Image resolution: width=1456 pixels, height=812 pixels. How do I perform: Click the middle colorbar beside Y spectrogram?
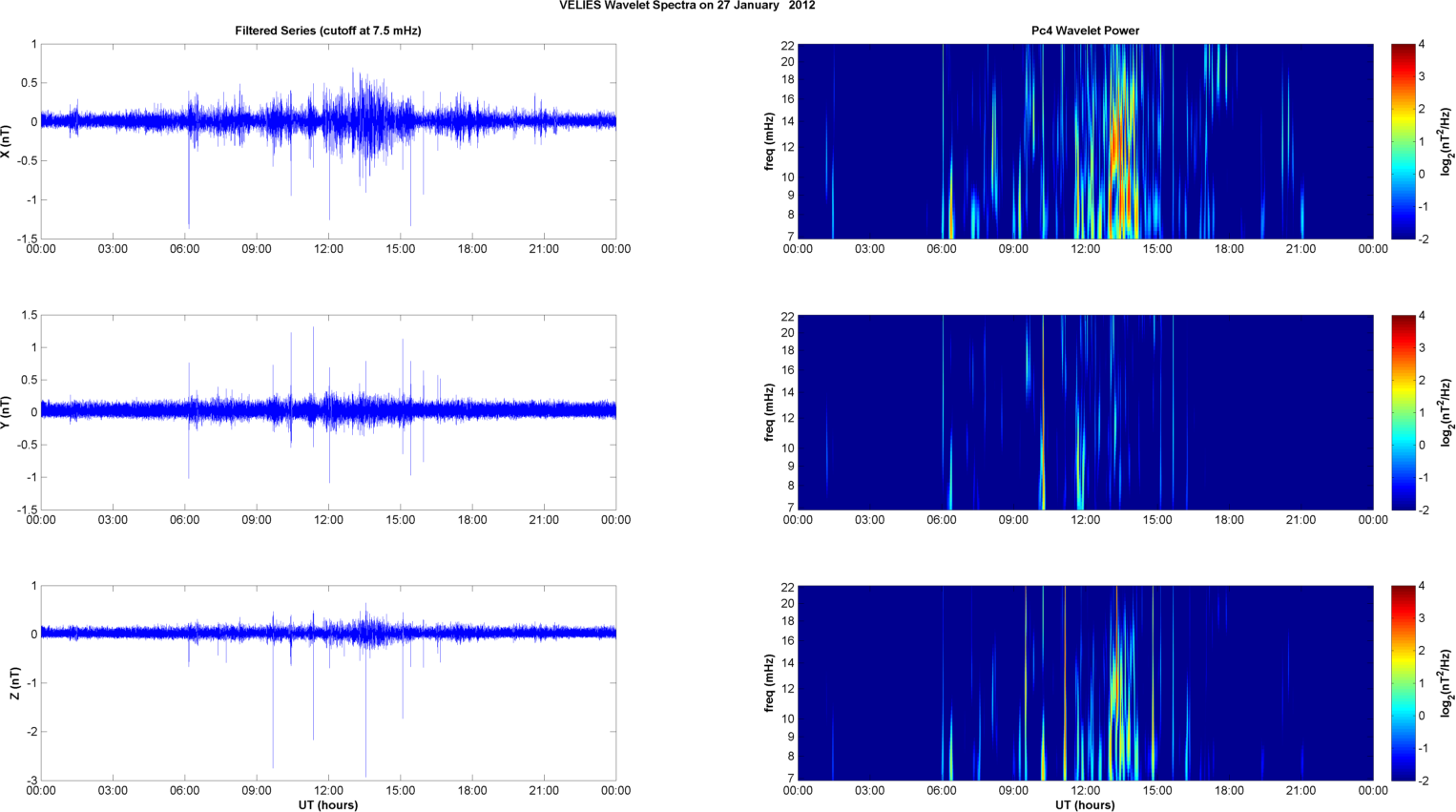coord(1403,412)
